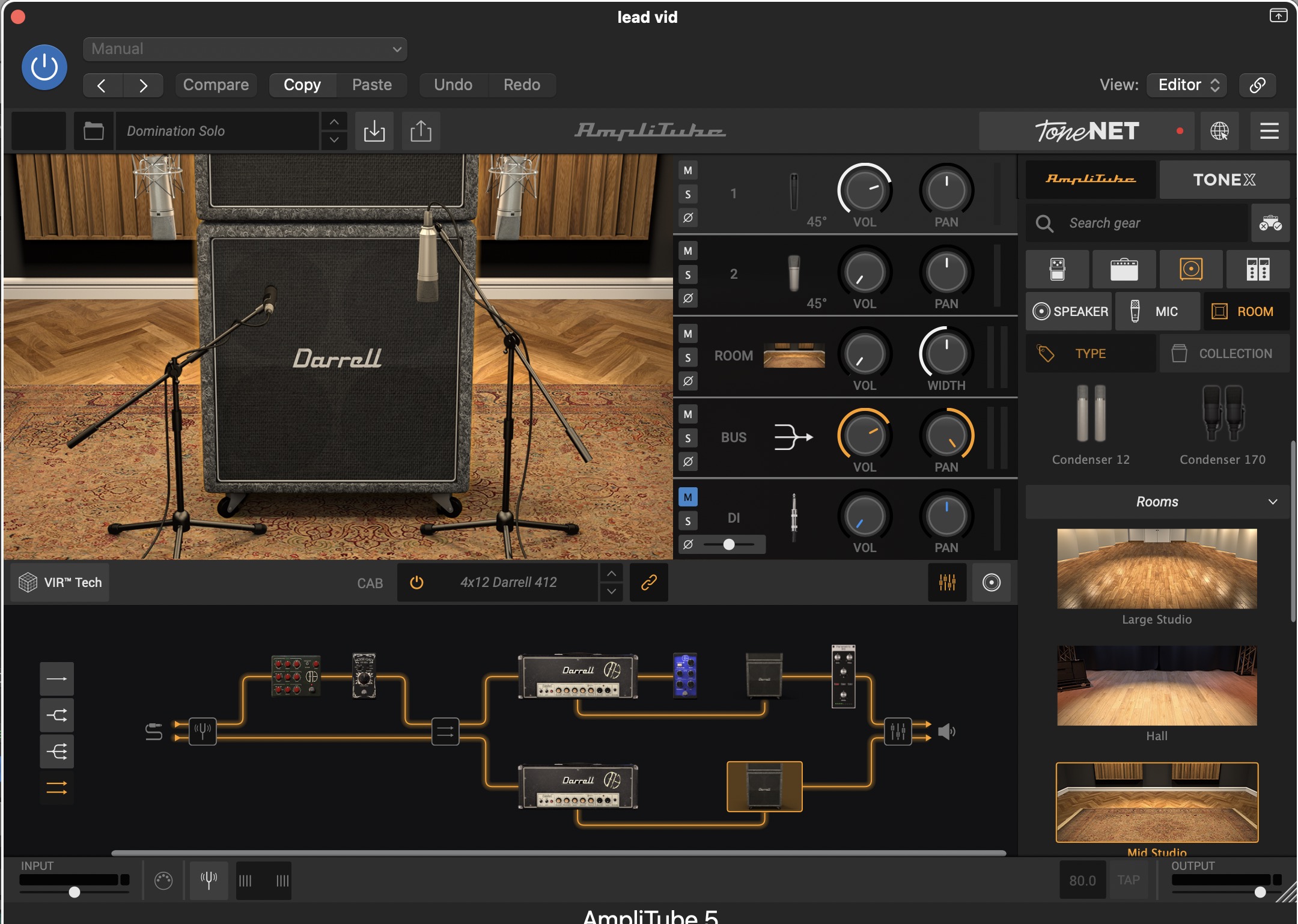Open the hamburger main menu icon
Viewport: 1298px width, 924px height.
[x=1269, y=131]
